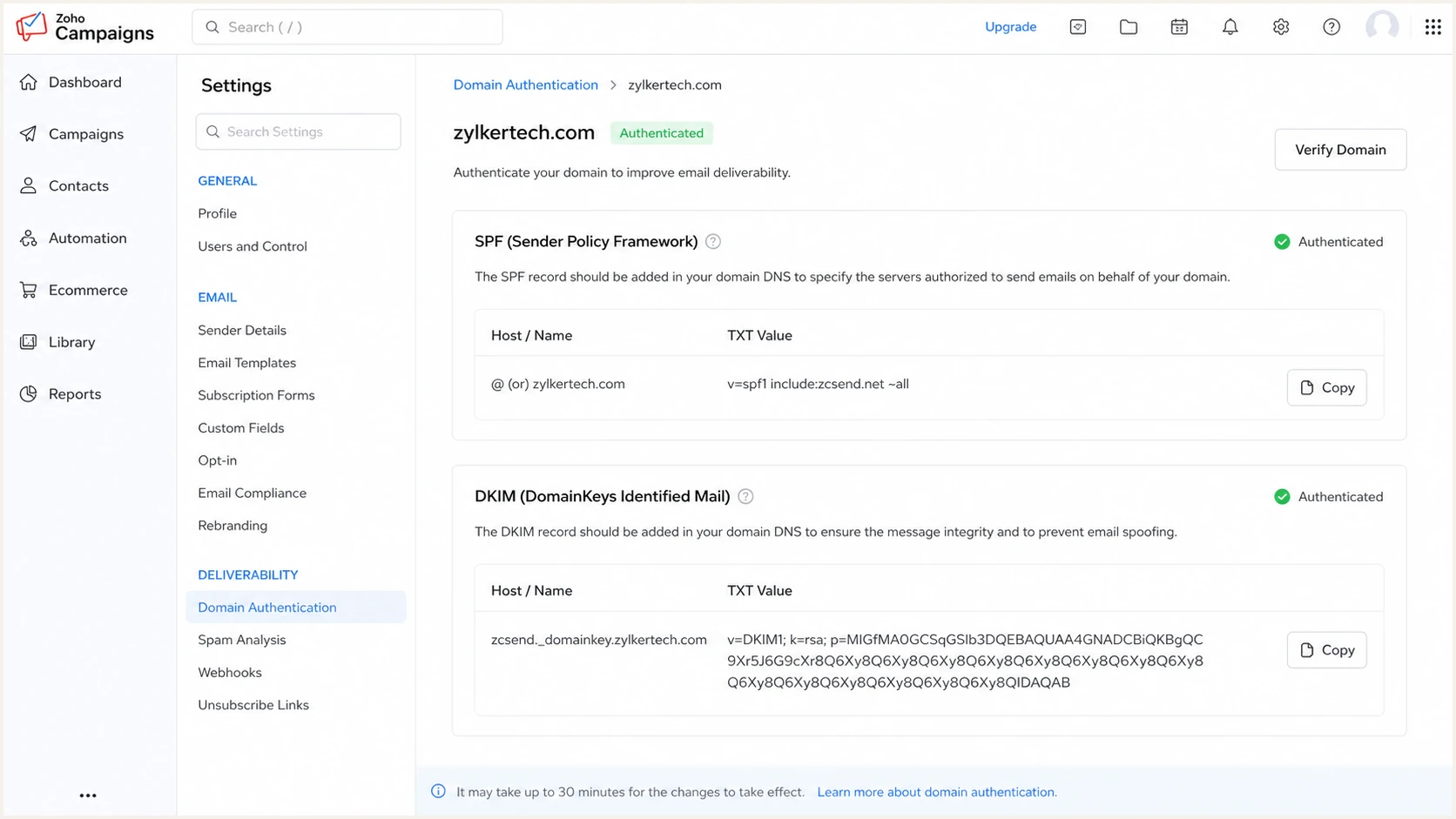Click the GENERAL section heading

click(227, 181)
